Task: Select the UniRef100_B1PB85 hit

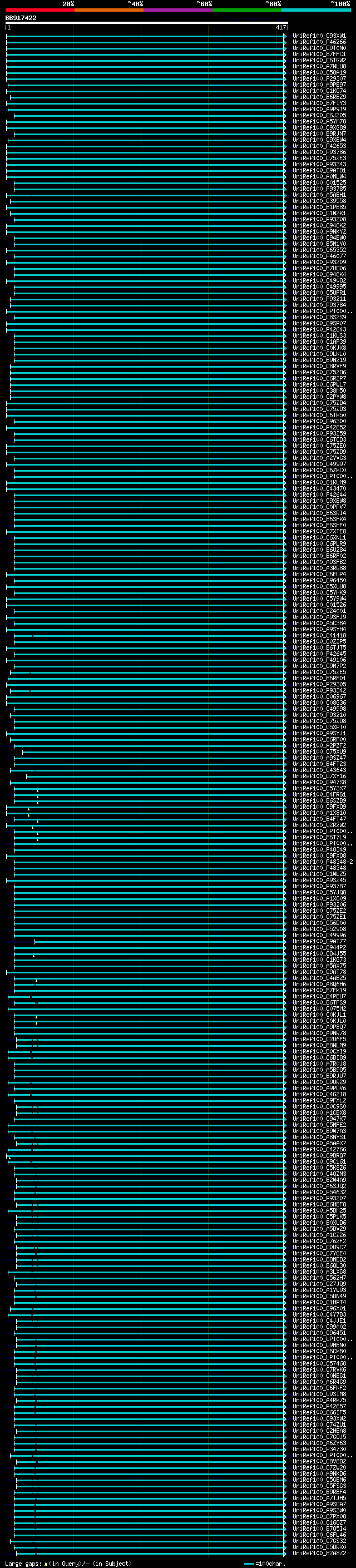Action: [319, 207]
